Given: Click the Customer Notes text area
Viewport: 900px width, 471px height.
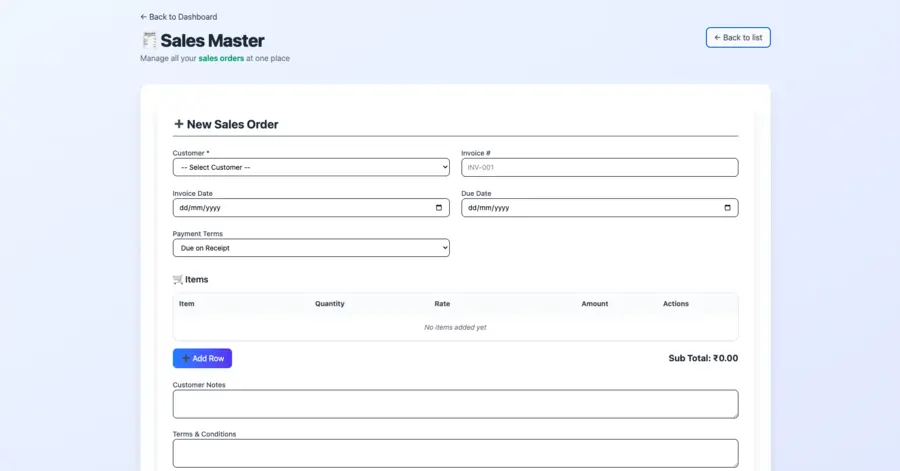Looking at the screenshot, I should pos(455,404).
